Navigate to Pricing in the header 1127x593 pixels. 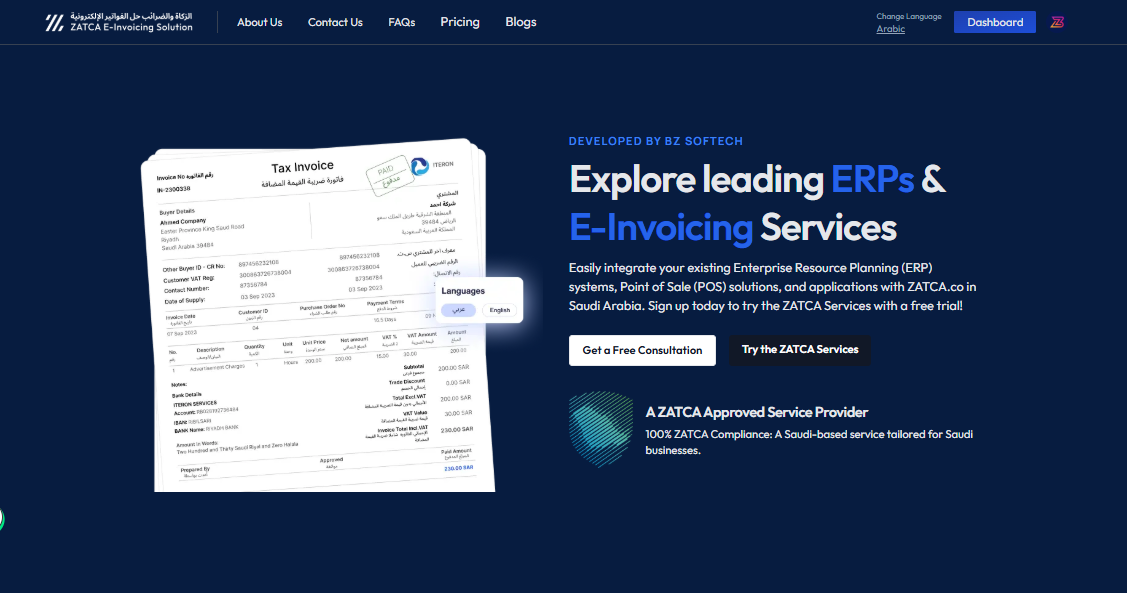tap(460, 22)
